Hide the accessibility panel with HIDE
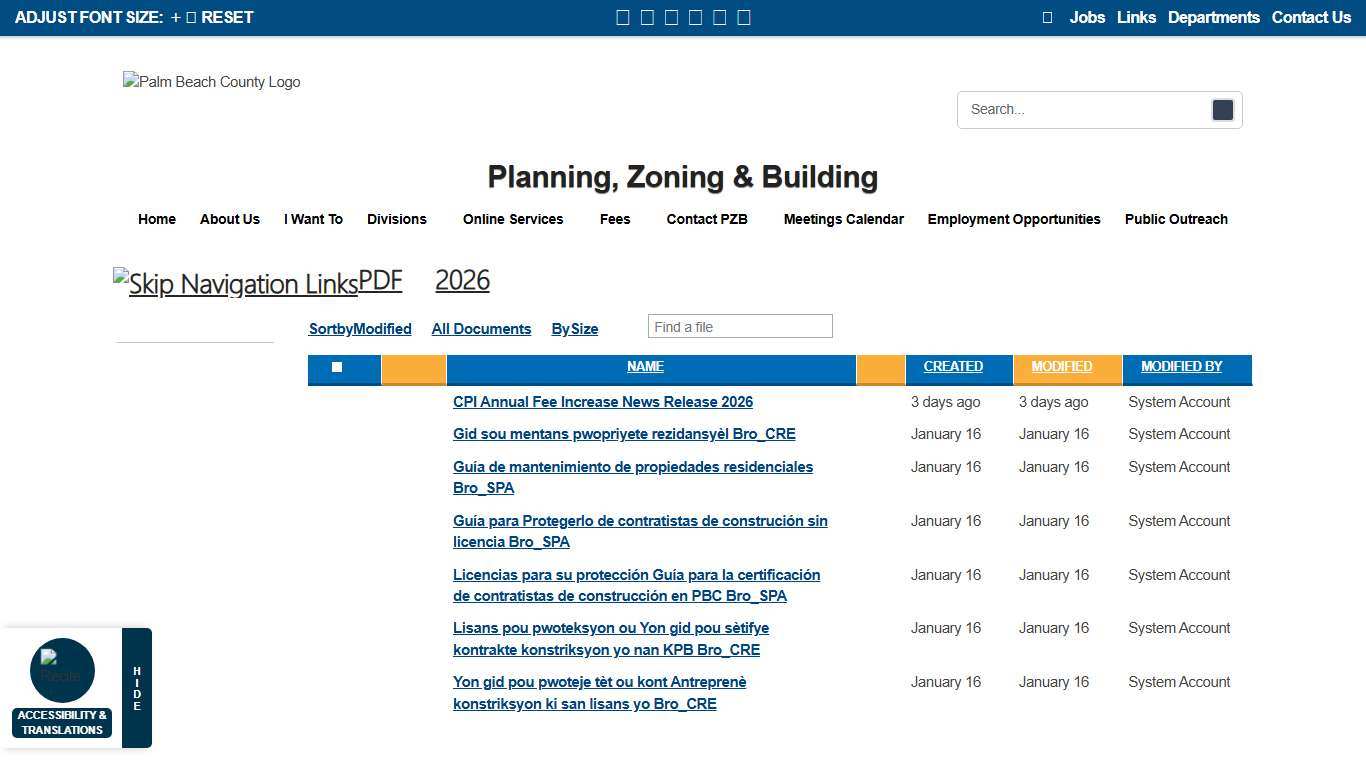 click(x=137, y=688)
